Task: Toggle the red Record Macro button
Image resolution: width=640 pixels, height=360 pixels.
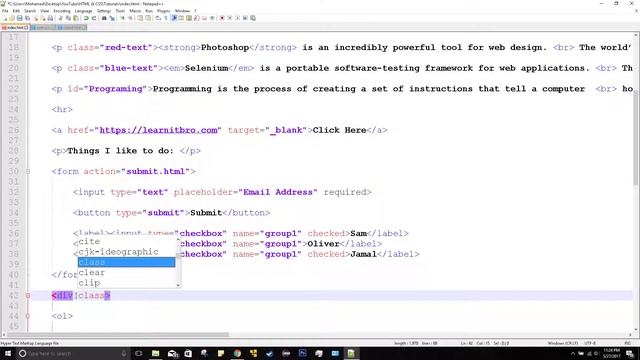Action: tap(222, 18)
